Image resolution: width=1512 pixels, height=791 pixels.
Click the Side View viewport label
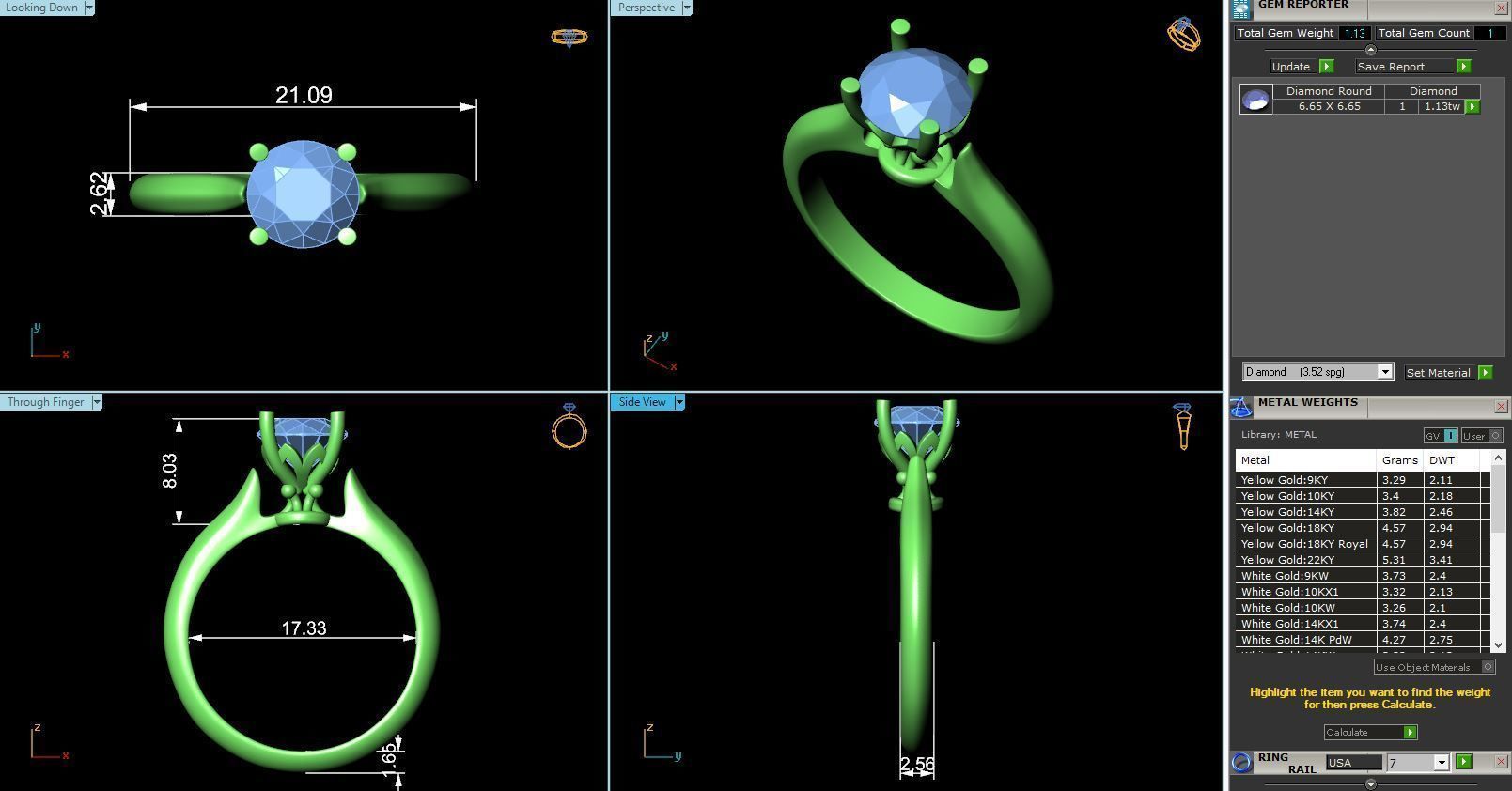click(x=643, y=402)
